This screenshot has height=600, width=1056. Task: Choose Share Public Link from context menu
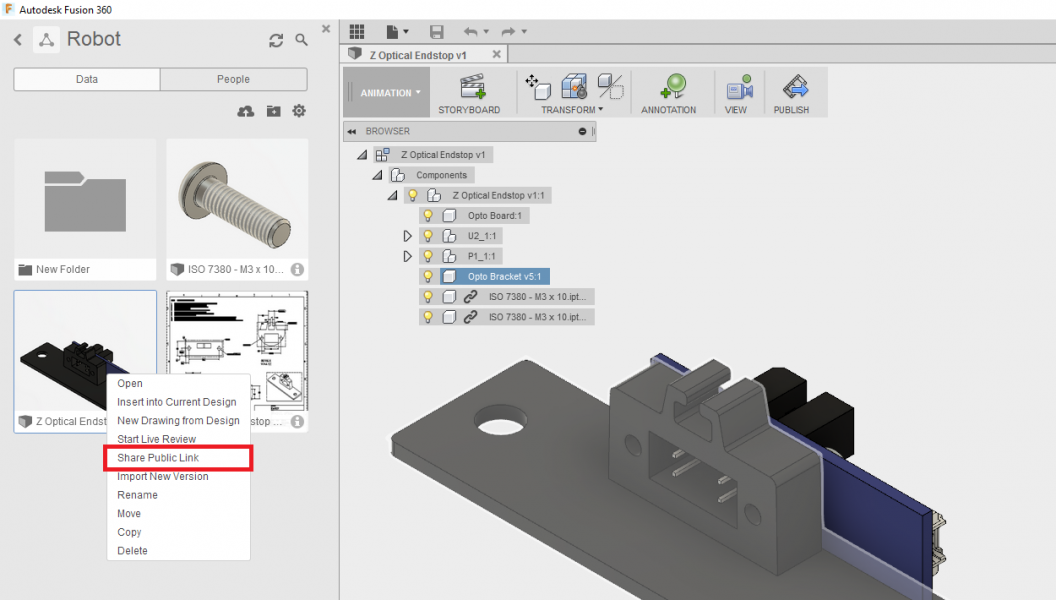pos(158,458)
